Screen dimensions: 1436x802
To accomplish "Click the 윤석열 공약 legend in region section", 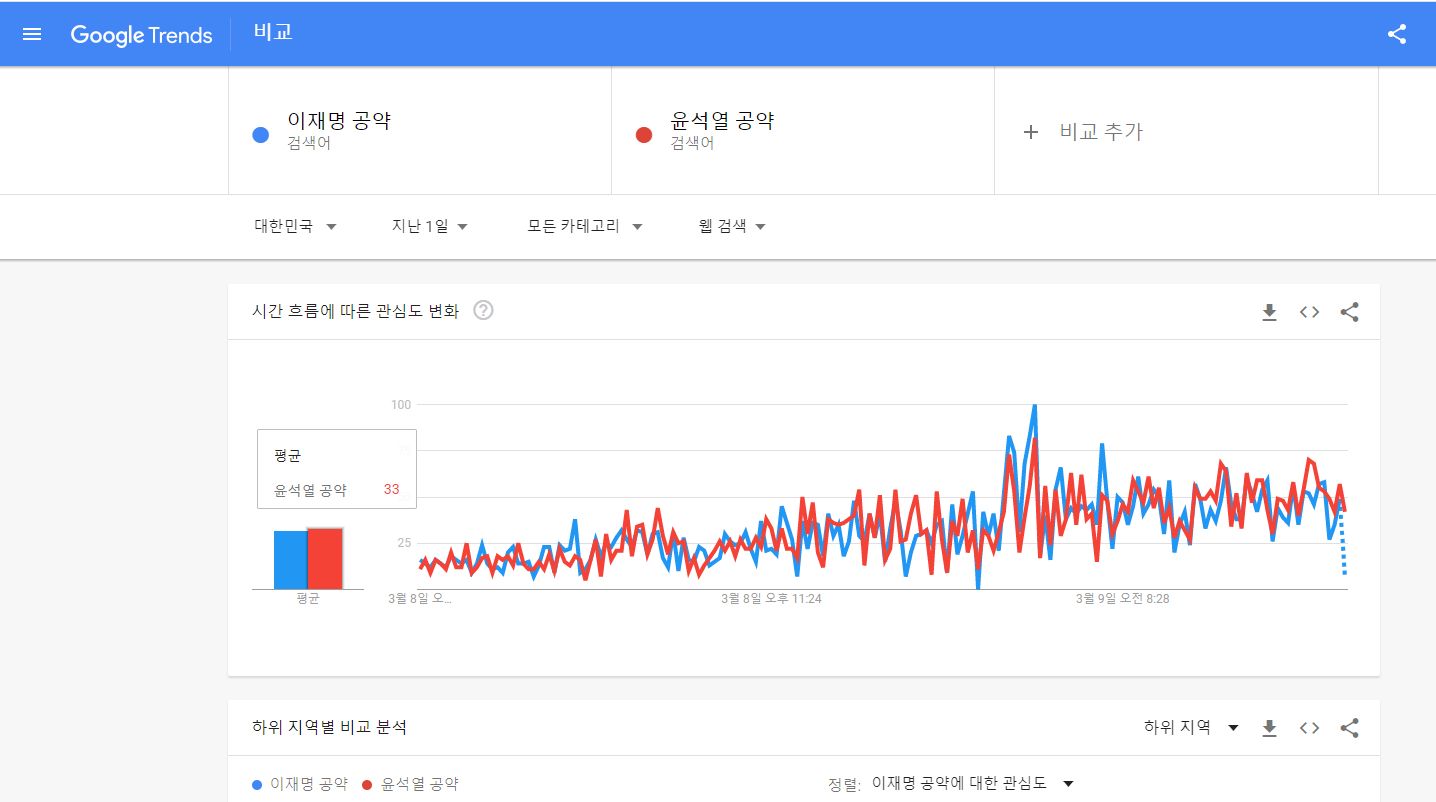I will point(411,784).
